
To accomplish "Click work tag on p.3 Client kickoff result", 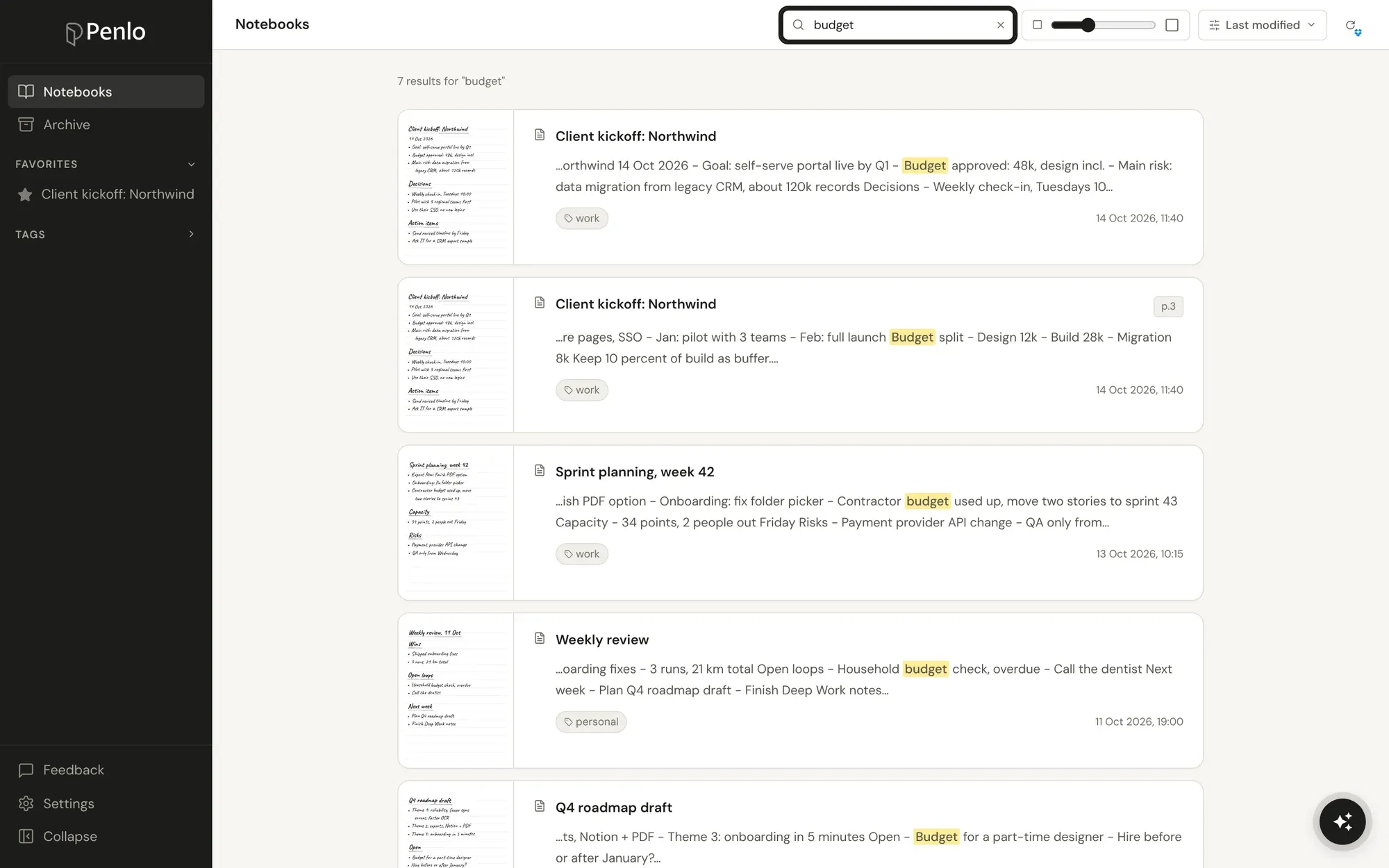I will tap(582, 390).
